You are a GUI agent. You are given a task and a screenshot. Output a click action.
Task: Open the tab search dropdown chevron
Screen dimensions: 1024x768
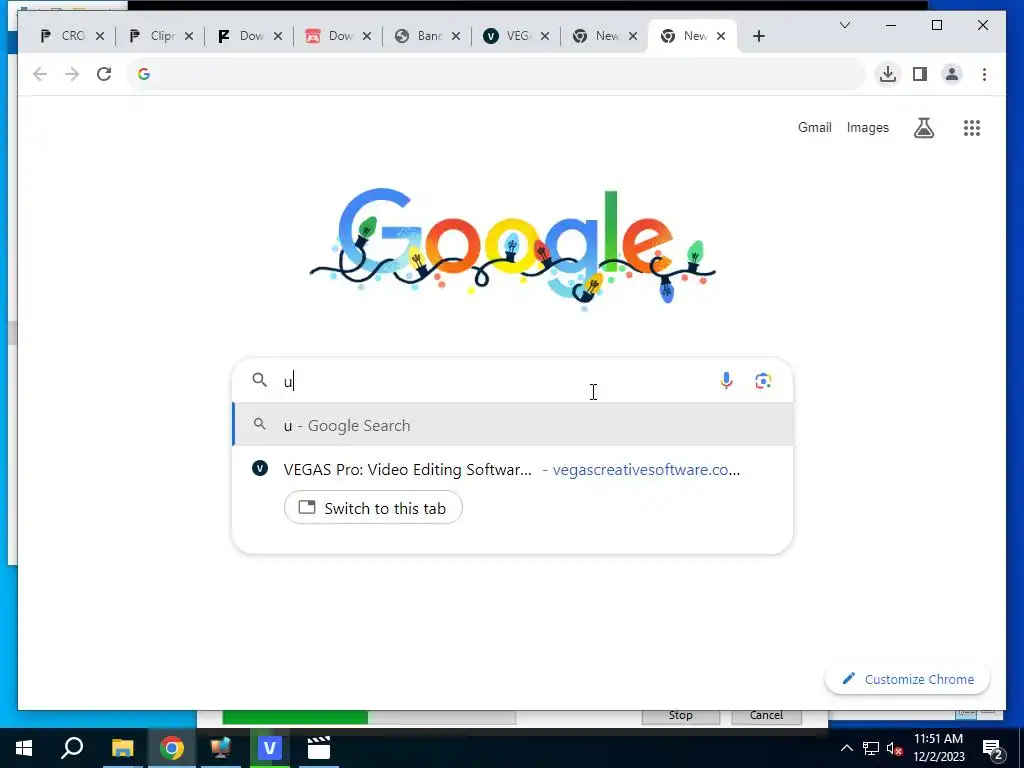point(844,25)
